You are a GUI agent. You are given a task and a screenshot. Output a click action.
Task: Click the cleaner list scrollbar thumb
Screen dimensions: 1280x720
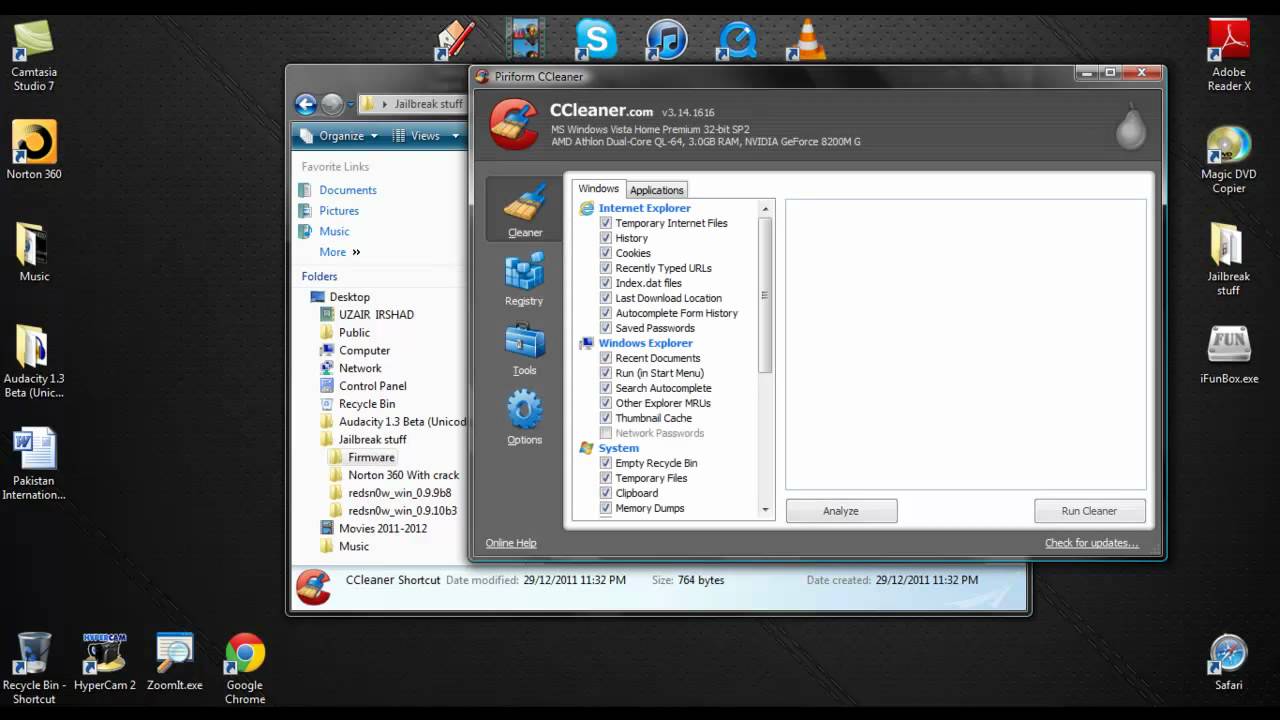click(766, 295)
